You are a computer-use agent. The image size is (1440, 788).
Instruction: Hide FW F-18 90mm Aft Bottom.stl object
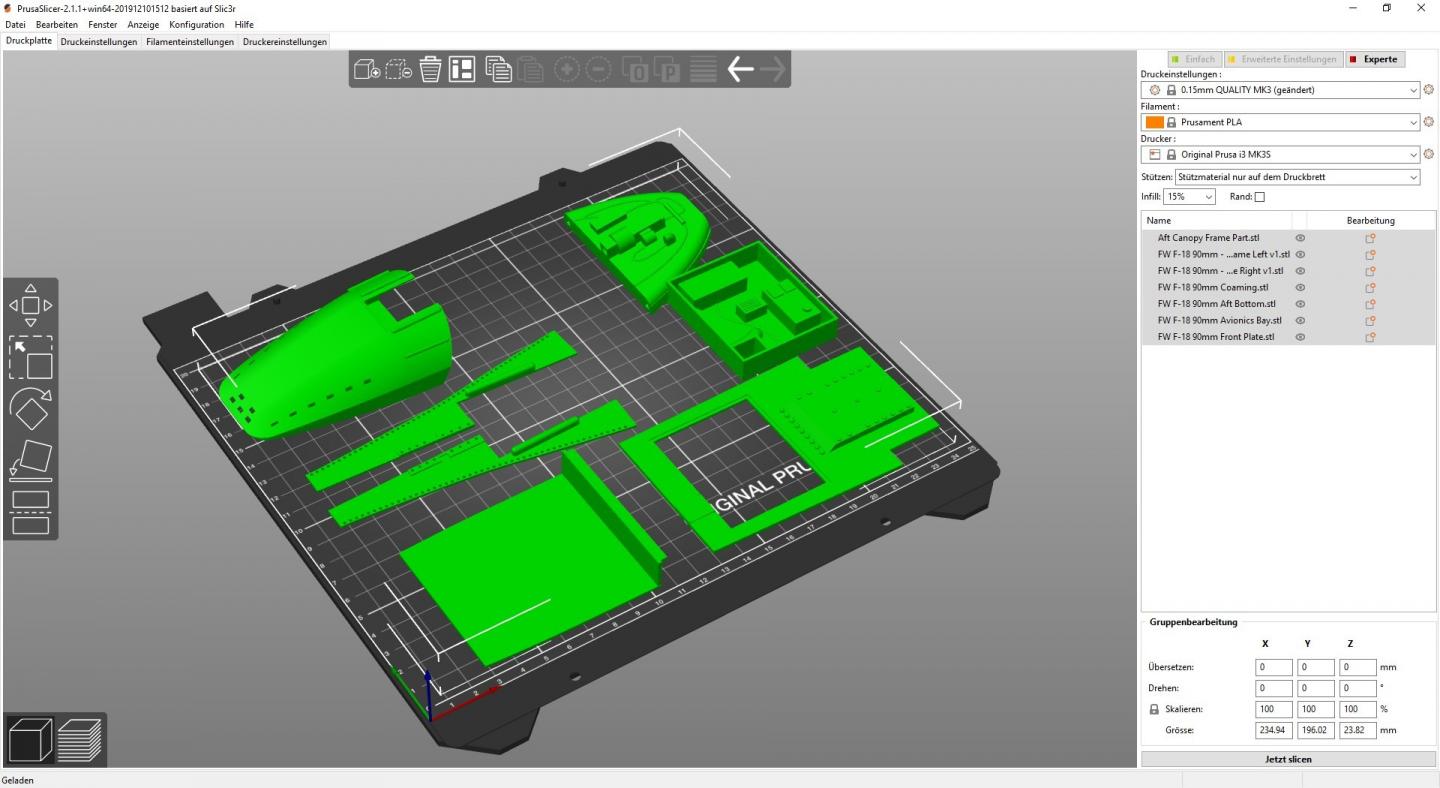click(1300, 304)
